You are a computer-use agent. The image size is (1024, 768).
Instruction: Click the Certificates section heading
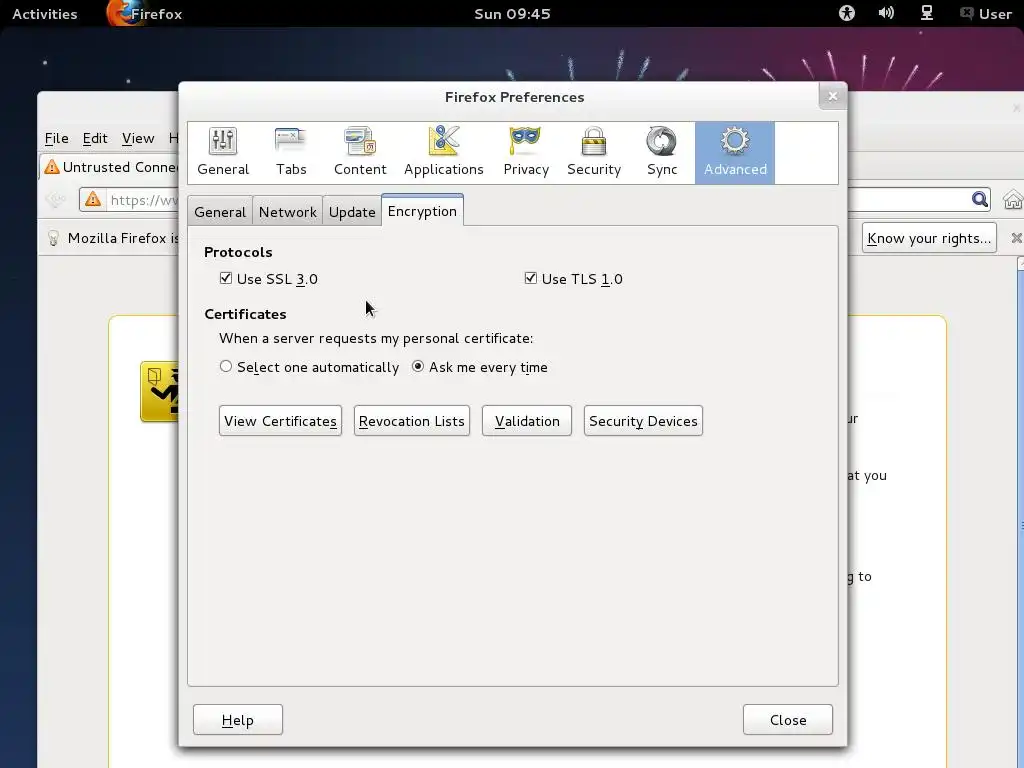tap(246, 314)
